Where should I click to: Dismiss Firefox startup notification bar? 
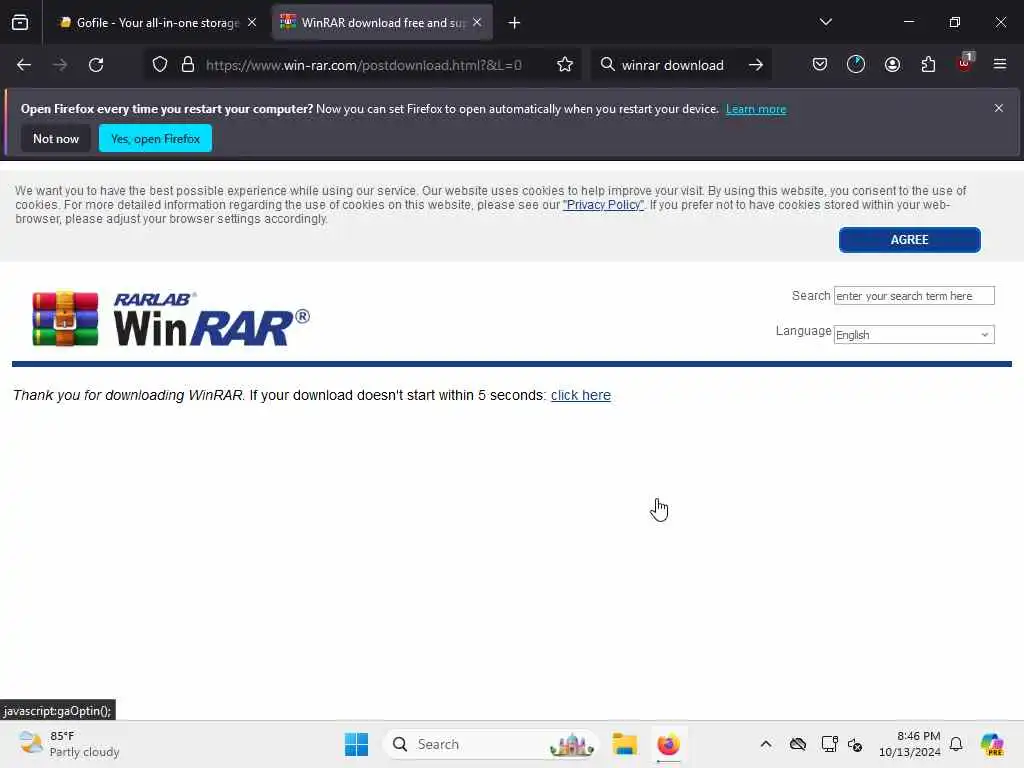point(999,108)
